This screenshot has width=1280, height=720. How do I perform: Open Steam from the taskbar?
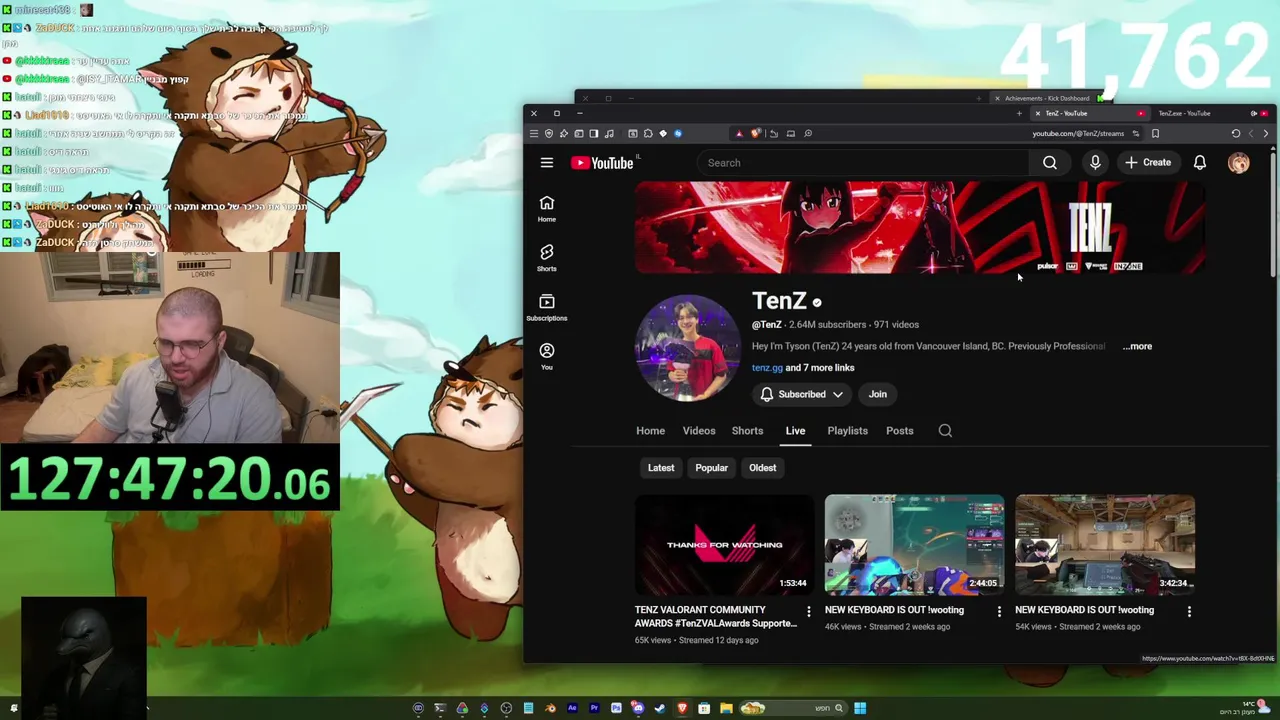coord(659,708)
